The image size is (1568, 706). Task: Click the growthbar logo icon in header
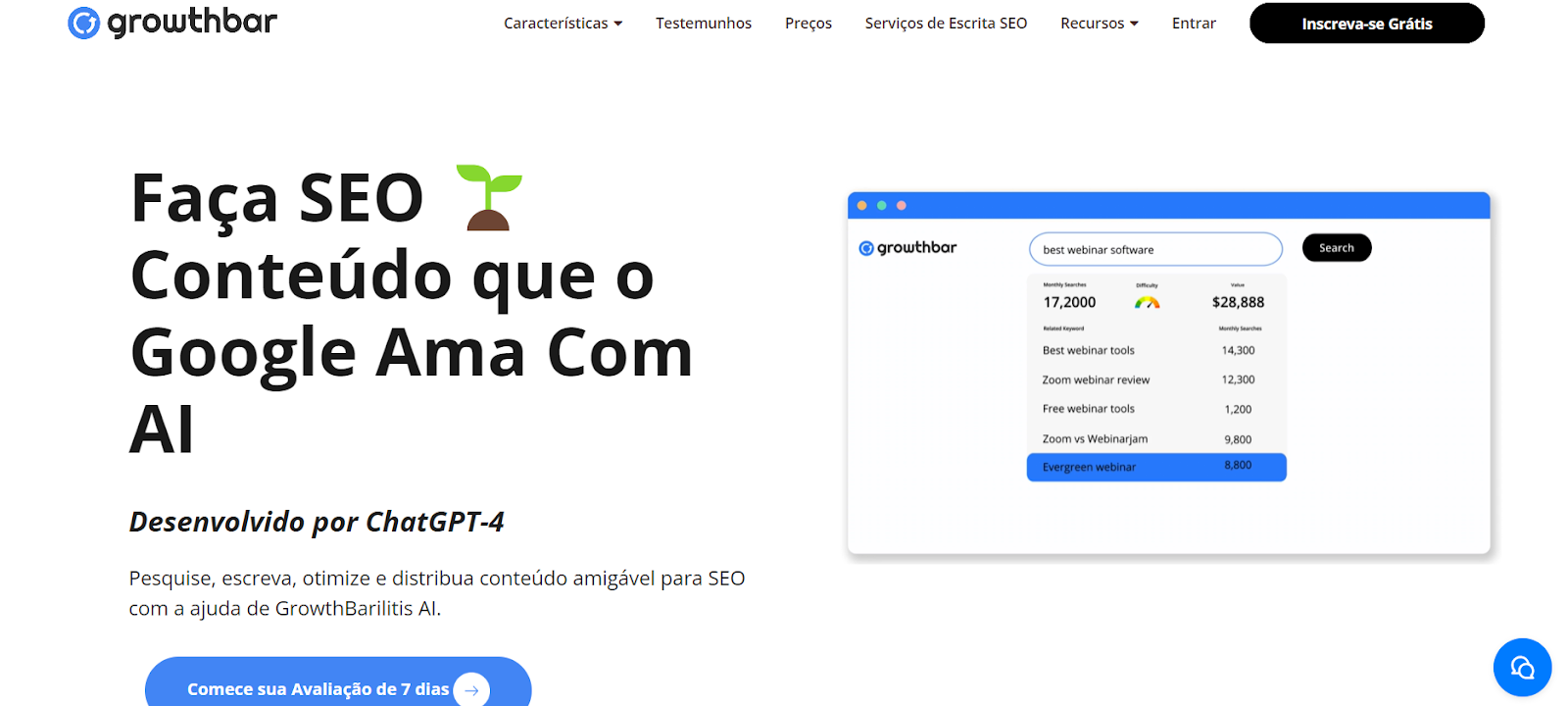pos(83,23)
